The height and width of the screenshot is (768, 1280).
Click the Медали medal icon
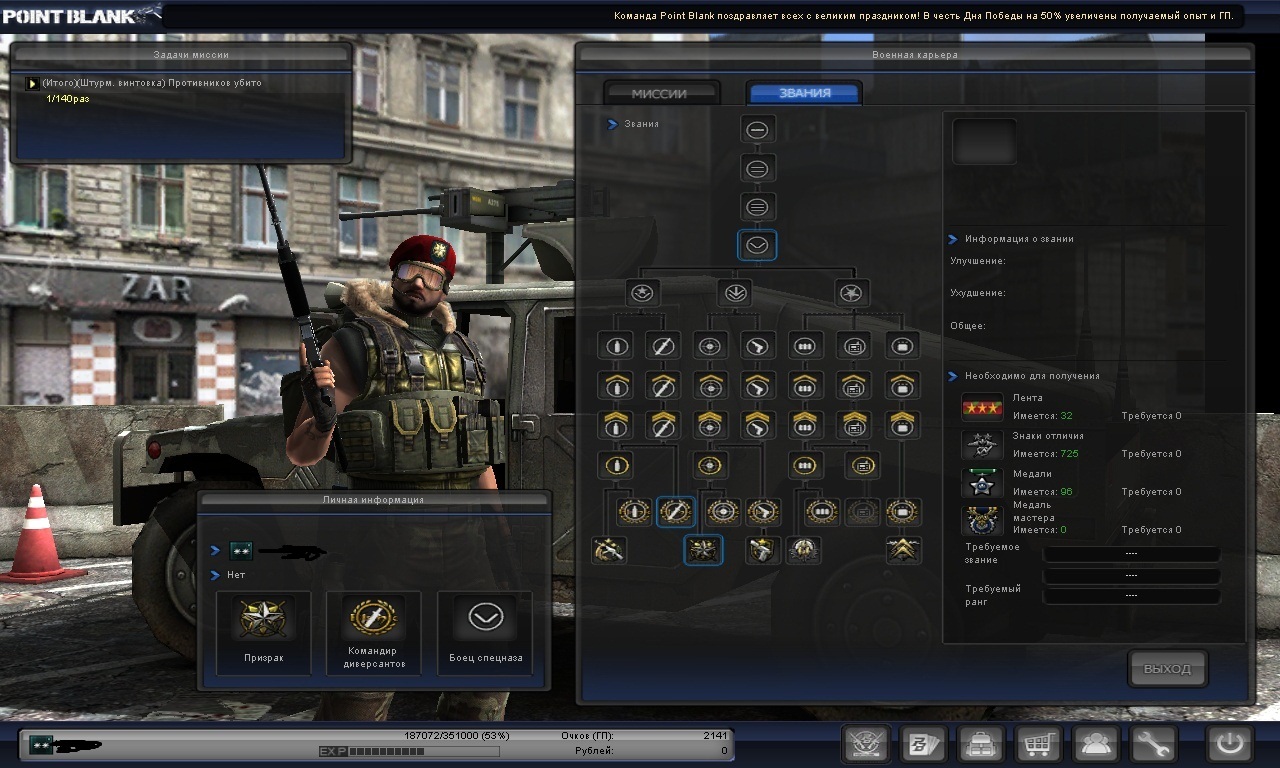pos(982,483)
